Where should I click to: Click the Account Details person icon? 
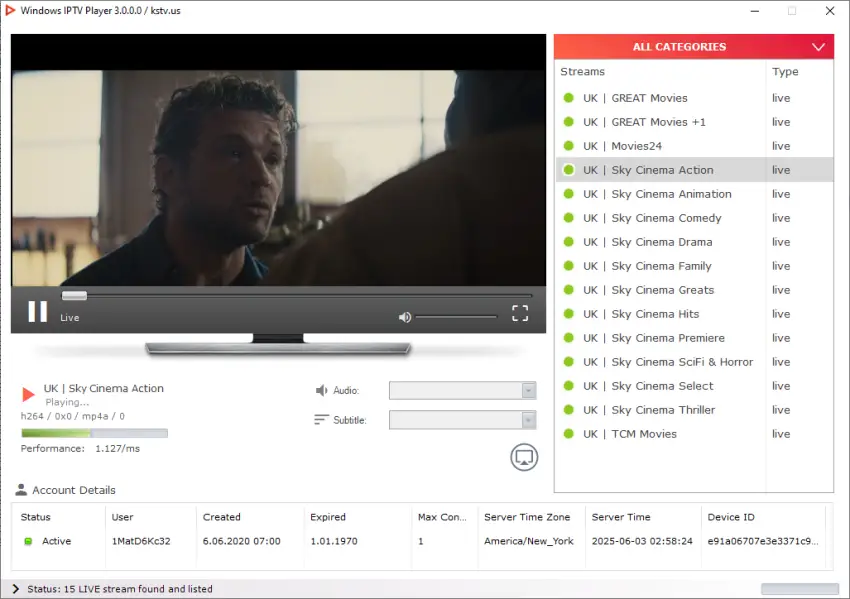(21, 489)
